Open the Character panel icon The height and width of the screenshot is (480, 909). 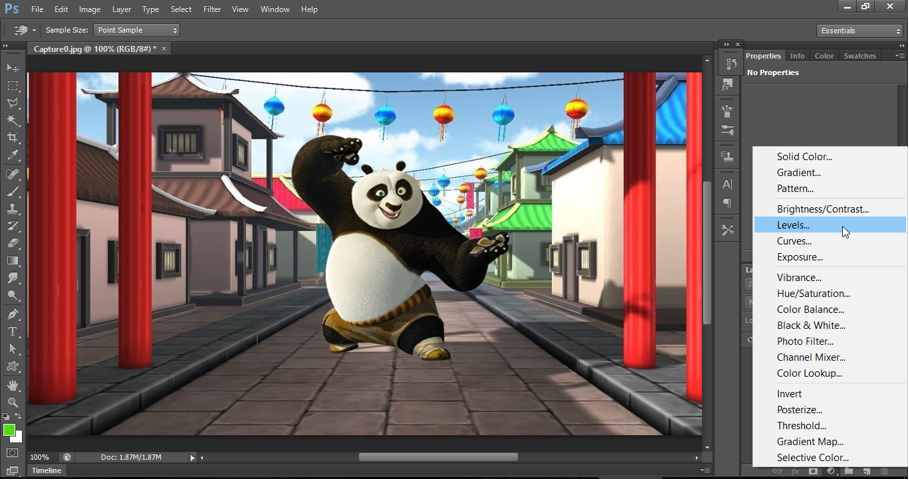tap(728, 184)
